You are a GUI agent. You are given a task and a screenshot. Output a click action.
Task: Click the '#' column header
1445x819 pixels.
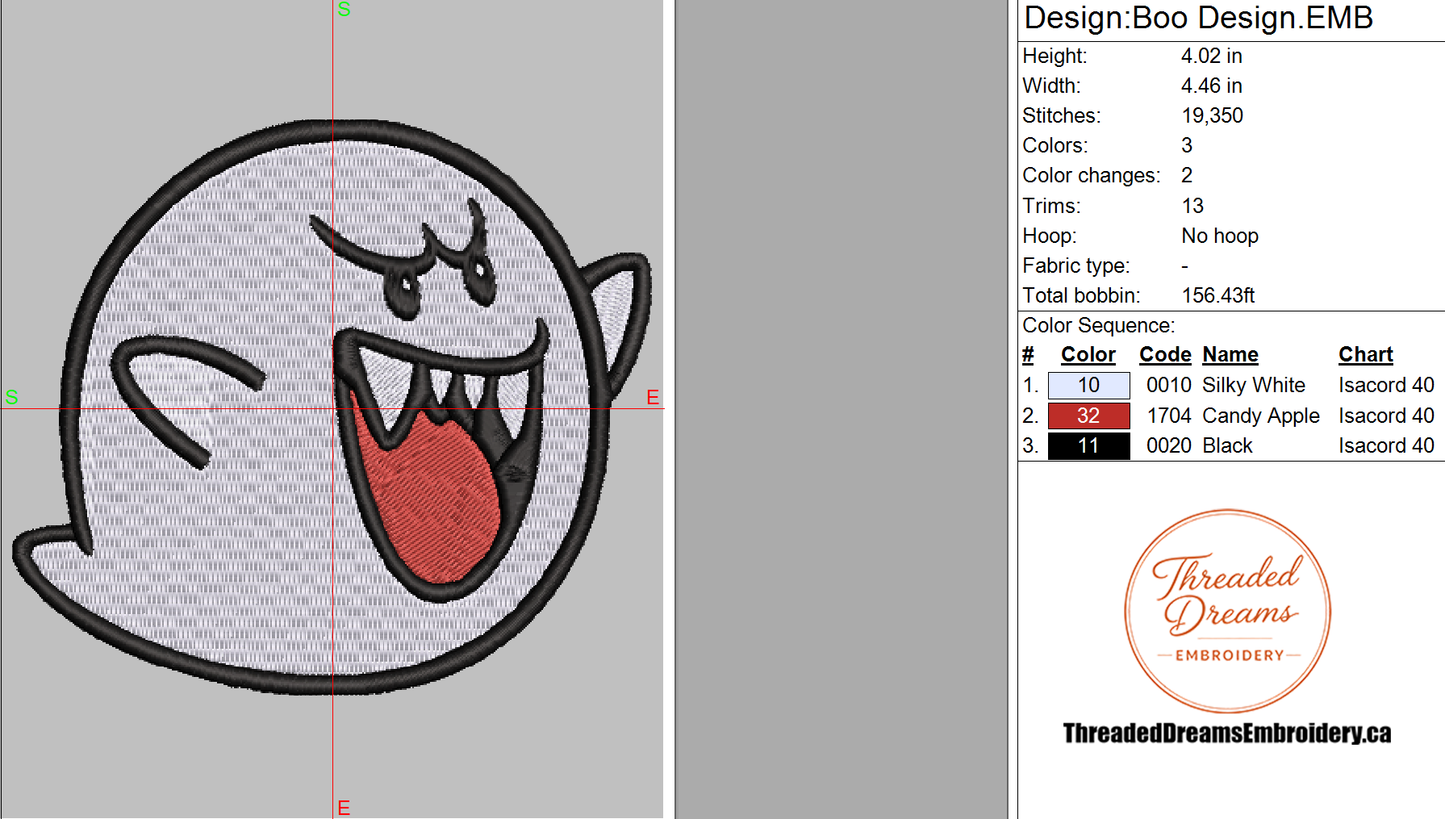[x=1028, y=355]
